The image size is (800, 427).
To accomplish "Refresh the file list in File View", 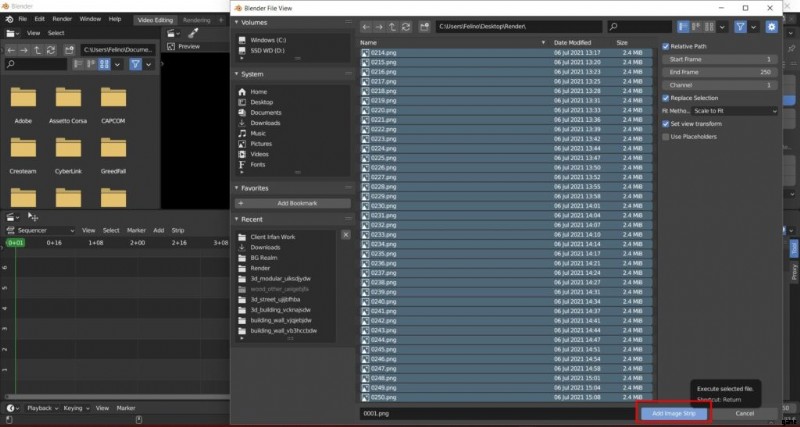I will [406, 26].
